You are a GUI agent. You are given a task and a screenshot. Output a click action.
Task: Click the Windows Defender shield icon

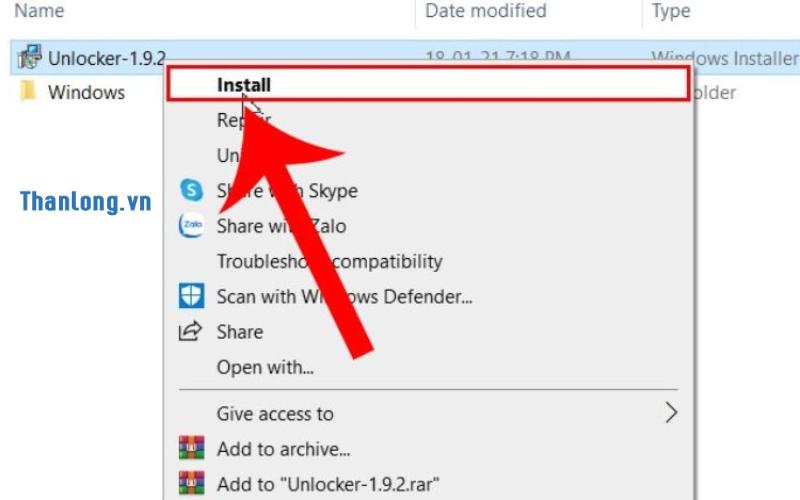pos(190,296)
